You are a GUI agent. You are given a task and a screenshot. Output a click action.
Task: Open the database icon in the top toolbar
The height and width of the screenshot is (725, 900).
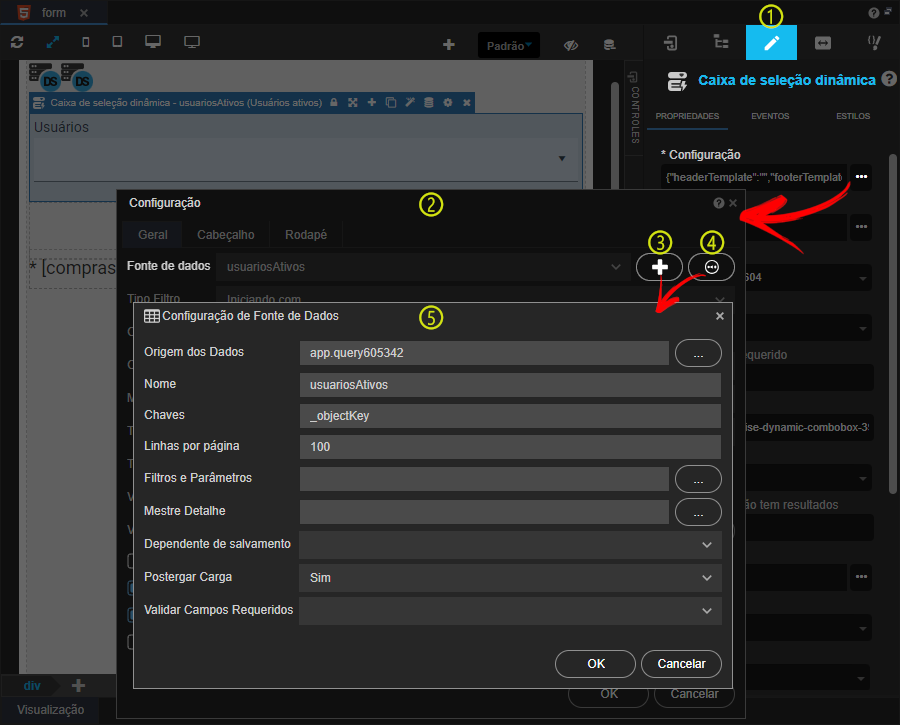(610, 45)
